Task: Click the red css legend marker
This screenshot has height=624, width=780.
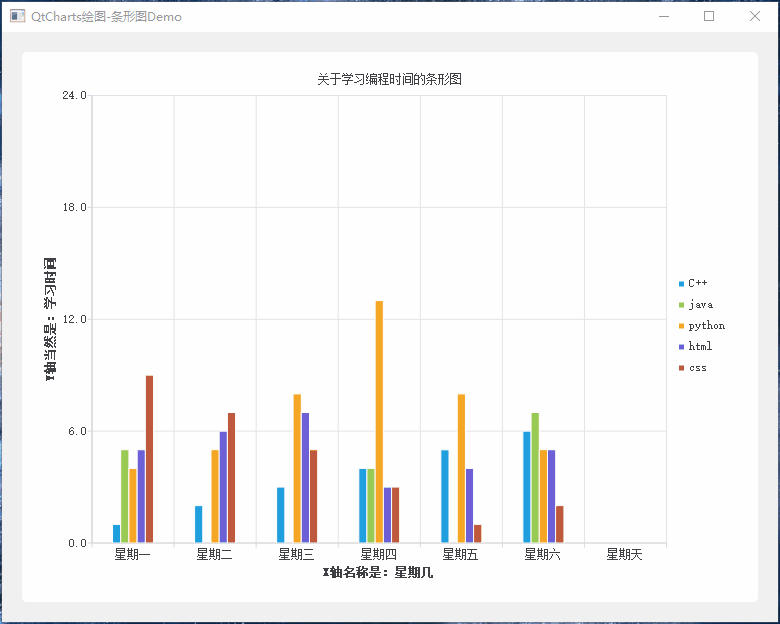Action: click(x=682, y=368)
